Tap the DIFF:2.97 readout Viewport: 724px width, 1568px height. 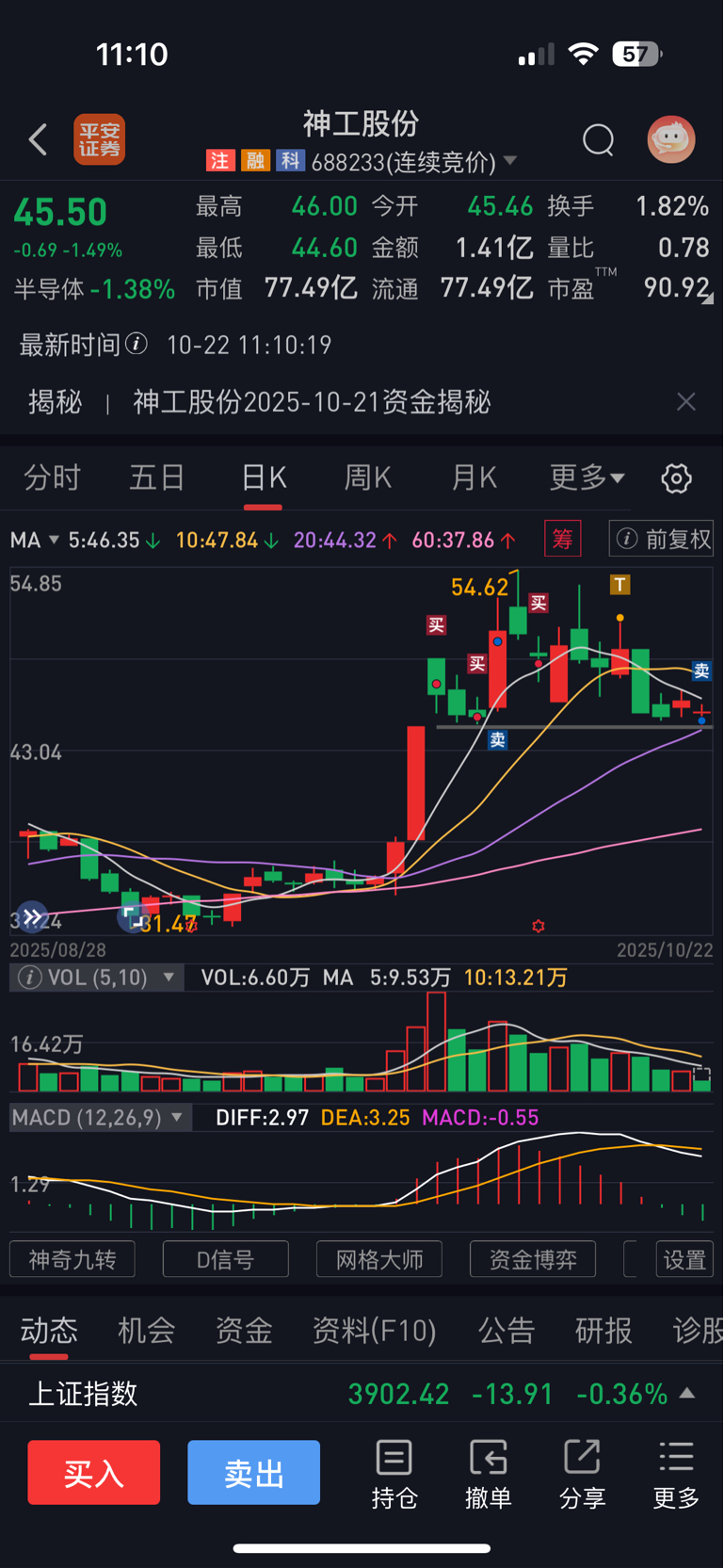[262, 1118]
